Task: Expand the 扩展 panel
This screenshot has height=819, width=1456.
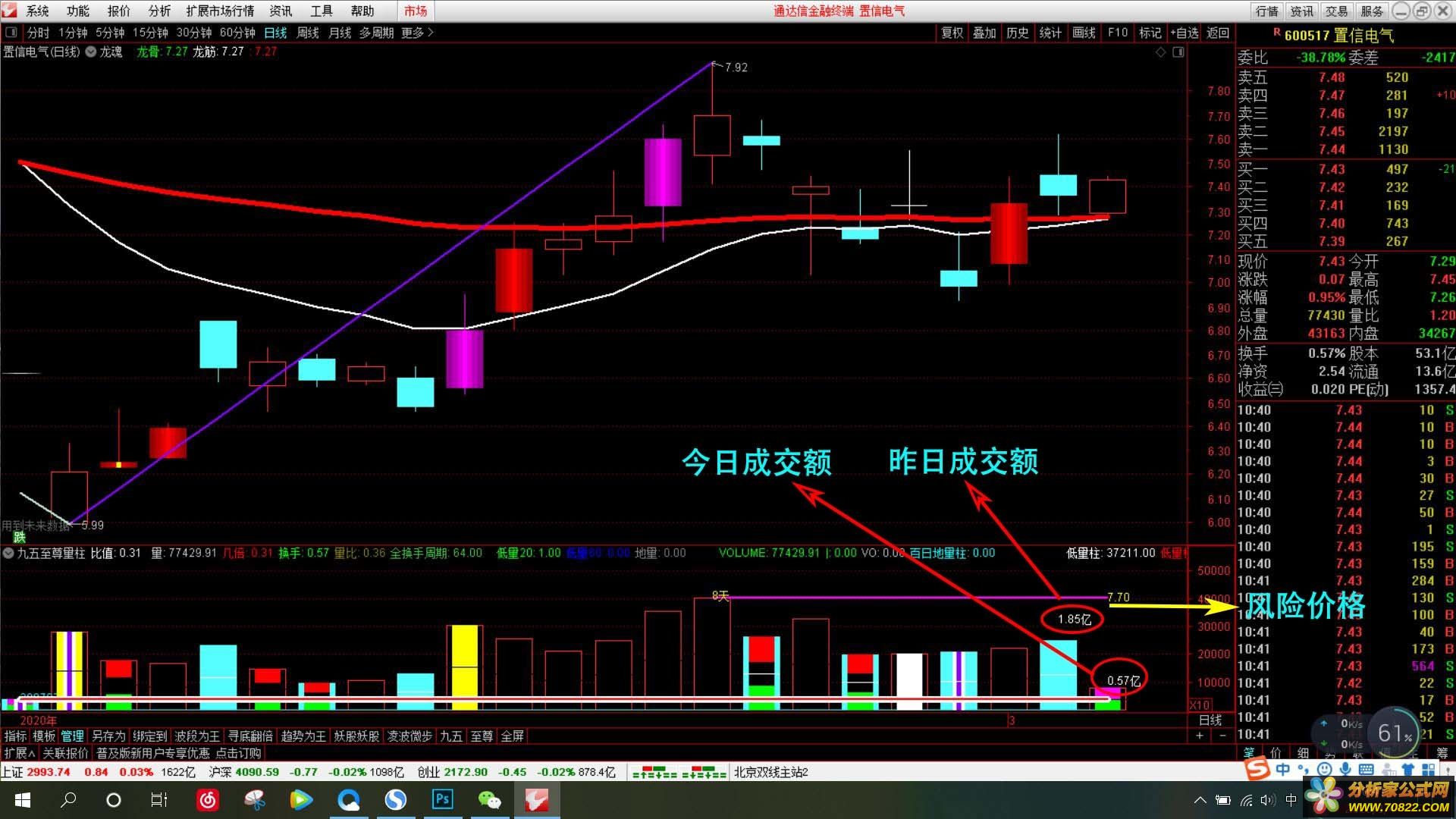Action: pyautogui.click(x=19, y=753)
